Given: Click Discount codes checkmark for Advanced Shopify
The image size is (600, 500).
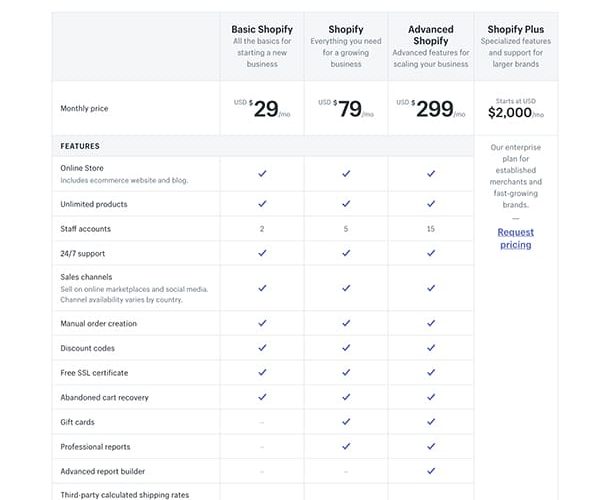Looking at the screenshot, I should pos(431,348).
